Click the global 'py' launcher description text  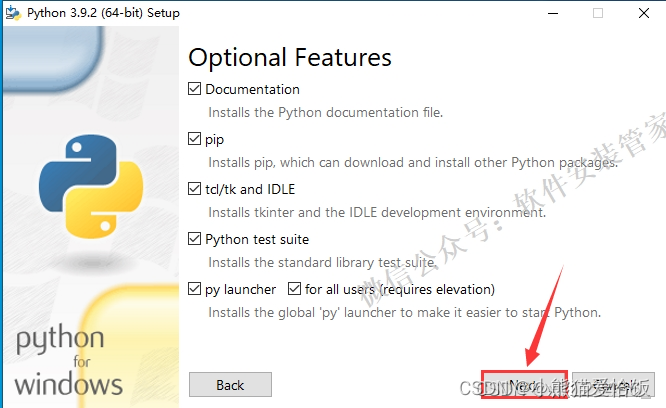tap(404, 312)
